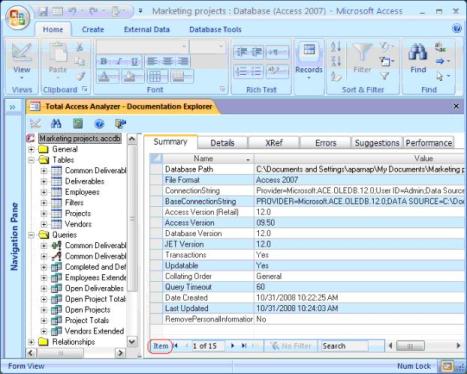Open the External Data ribbon tab
The height and width of the screenshot is (374, 467).
(x=147, y=29)
